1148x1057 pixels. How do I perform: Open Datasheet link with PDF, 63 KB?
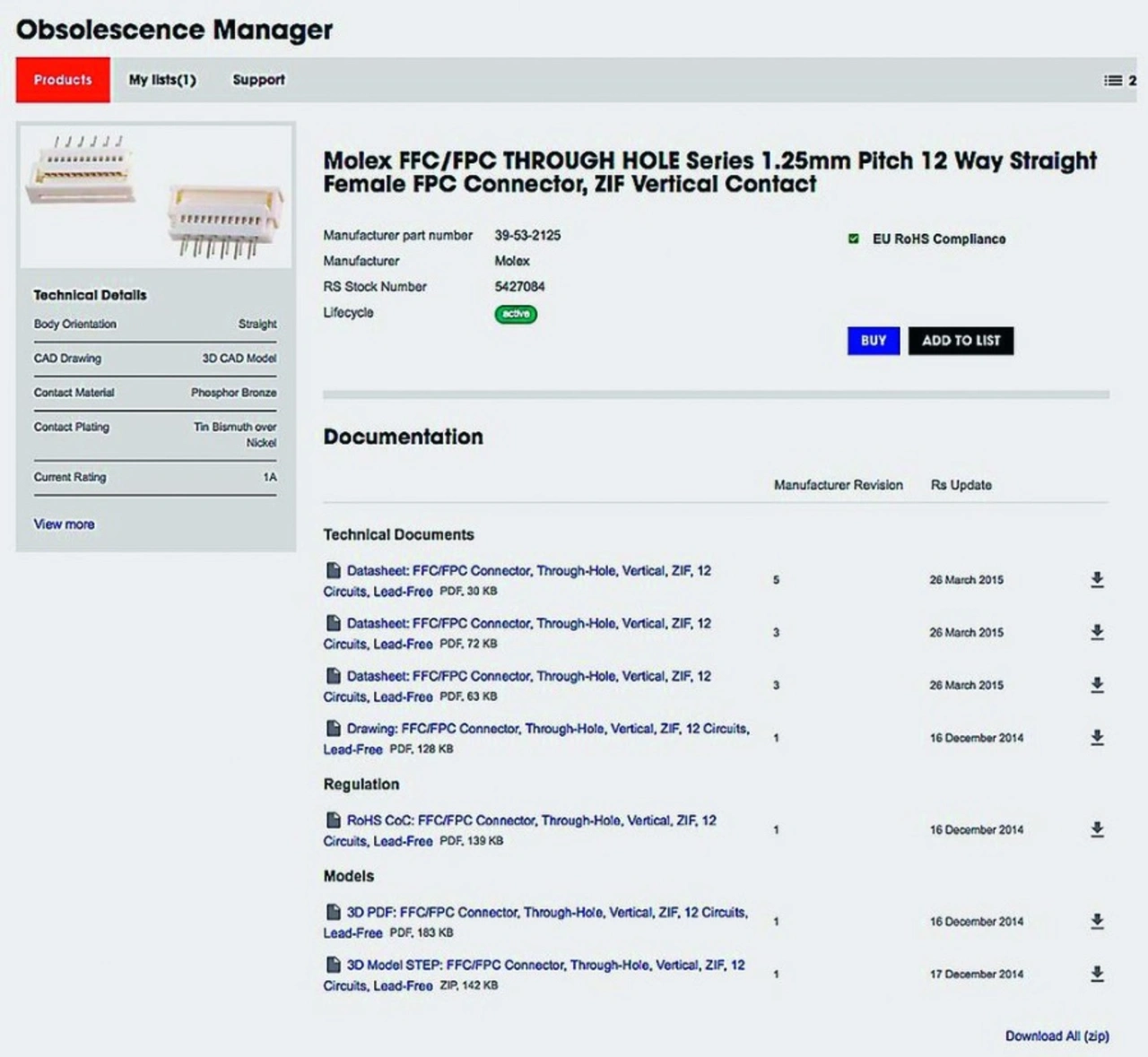coord(518,687)
